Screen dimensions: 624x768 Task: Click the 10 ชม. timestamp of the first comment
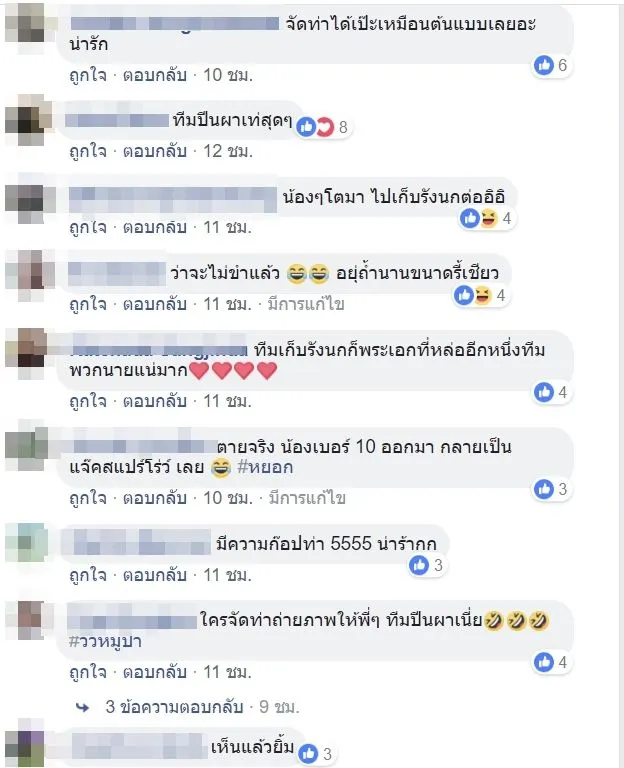(x=228, y=75)
